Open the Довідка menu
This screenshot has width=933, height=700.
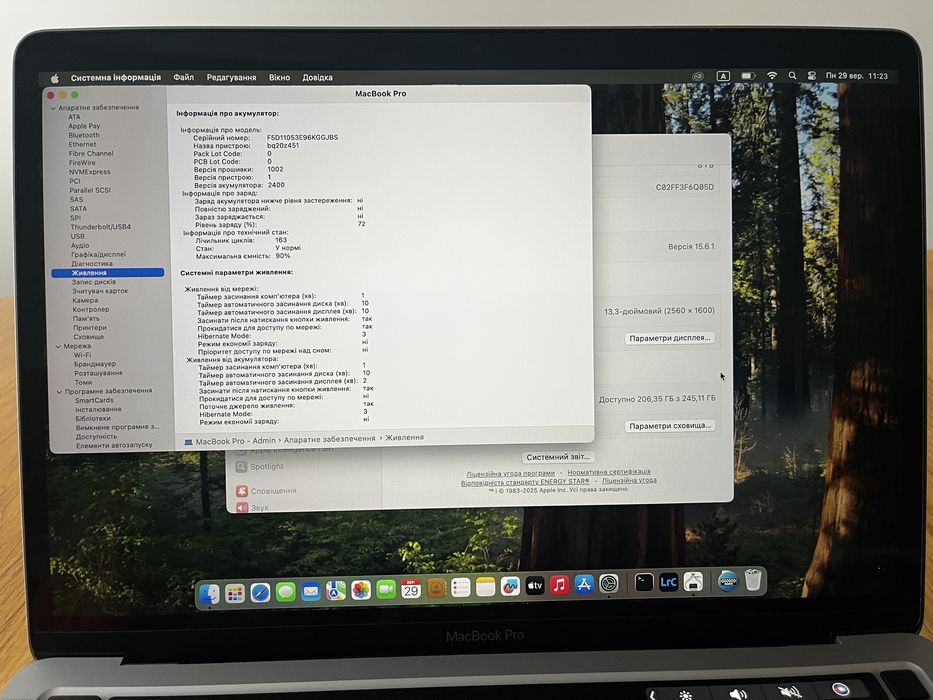[x=317, y=77]
